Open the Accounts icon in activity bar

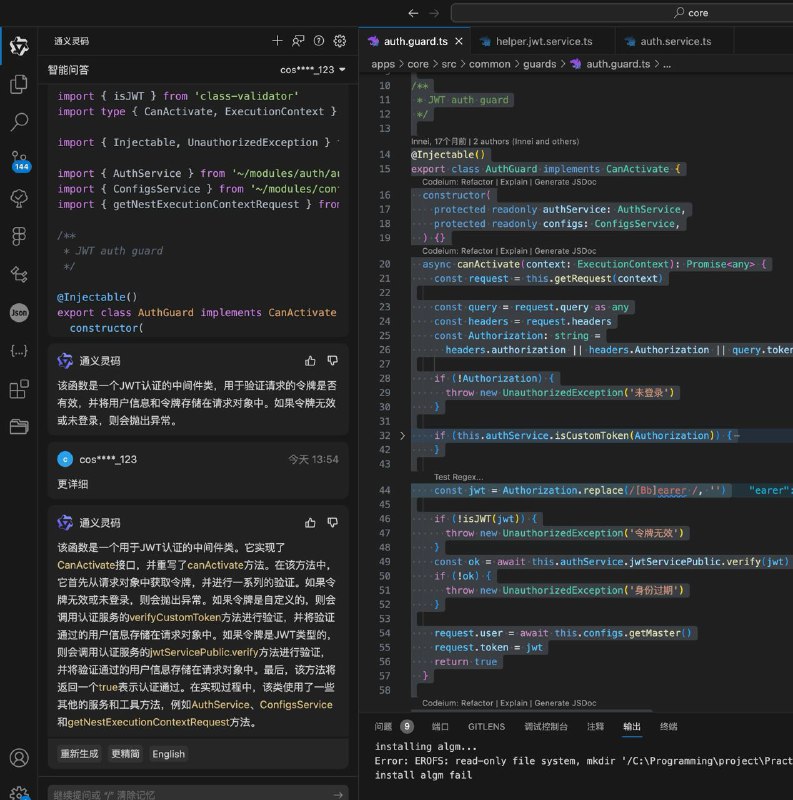click(x=19, y=758)
